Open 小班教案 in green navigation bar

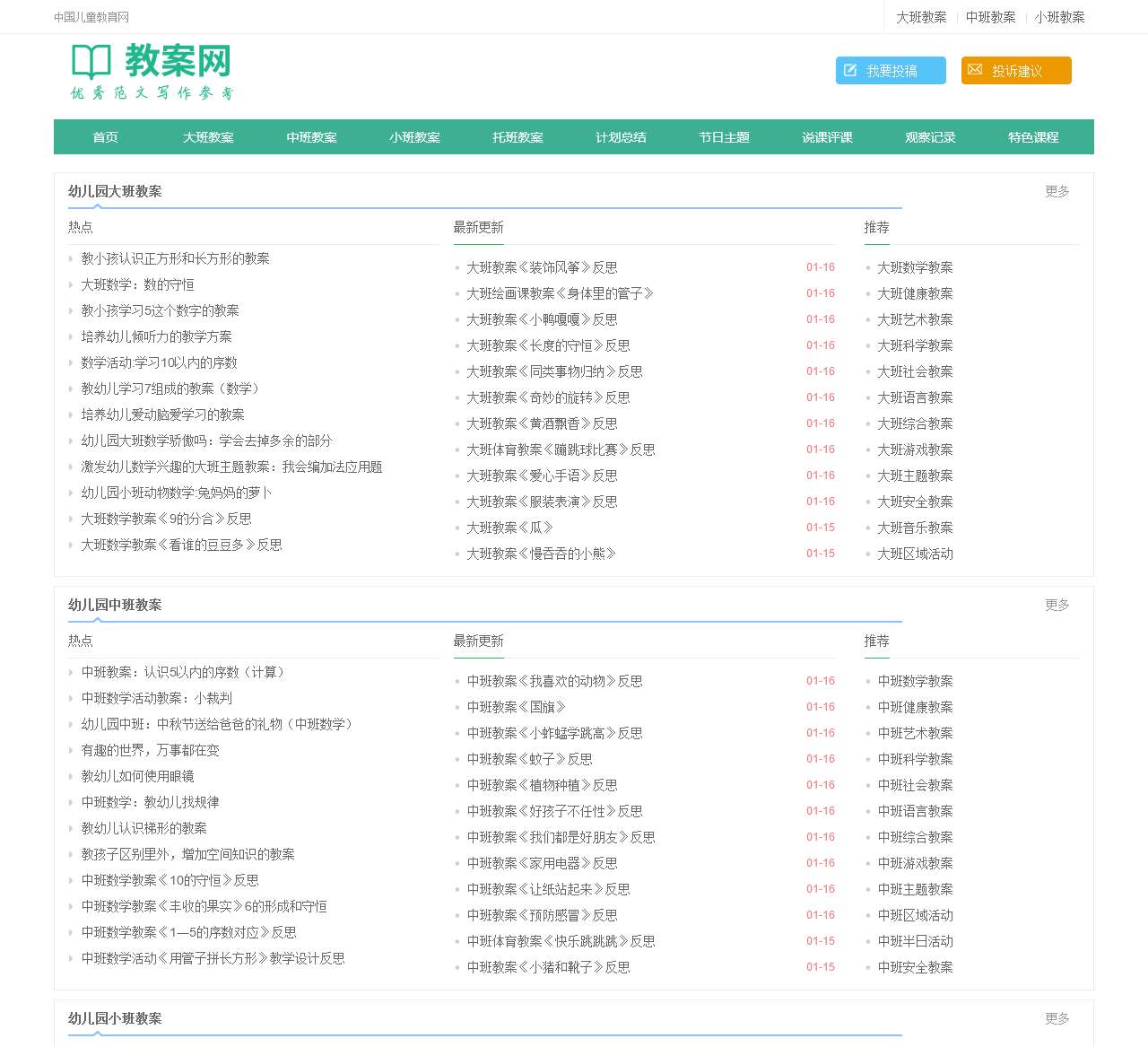tap(414, 137)
